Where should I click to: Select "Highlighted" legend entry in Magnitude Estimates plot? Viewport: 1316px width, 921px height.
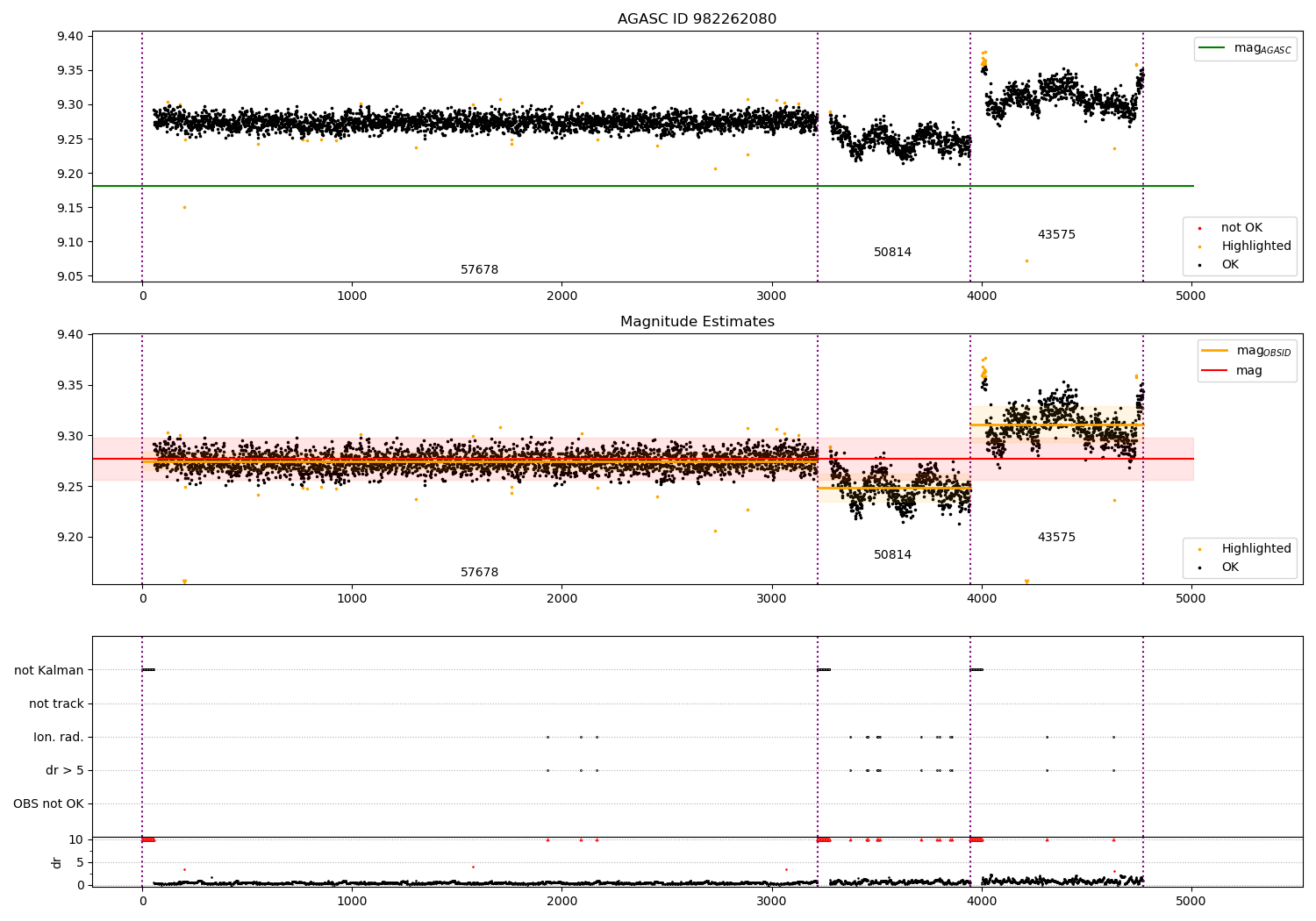point(1256,549)
